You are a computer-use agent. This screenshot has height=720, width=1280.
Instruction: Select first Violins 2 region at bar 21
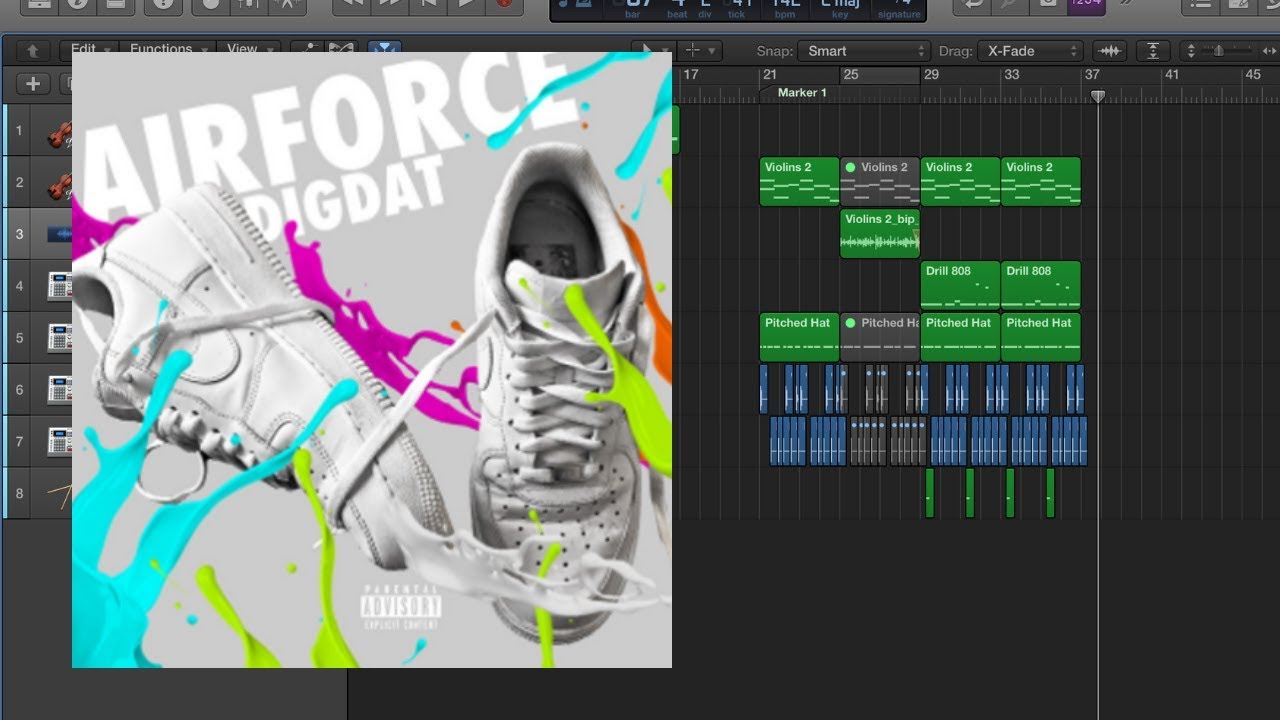pos(799,181)
